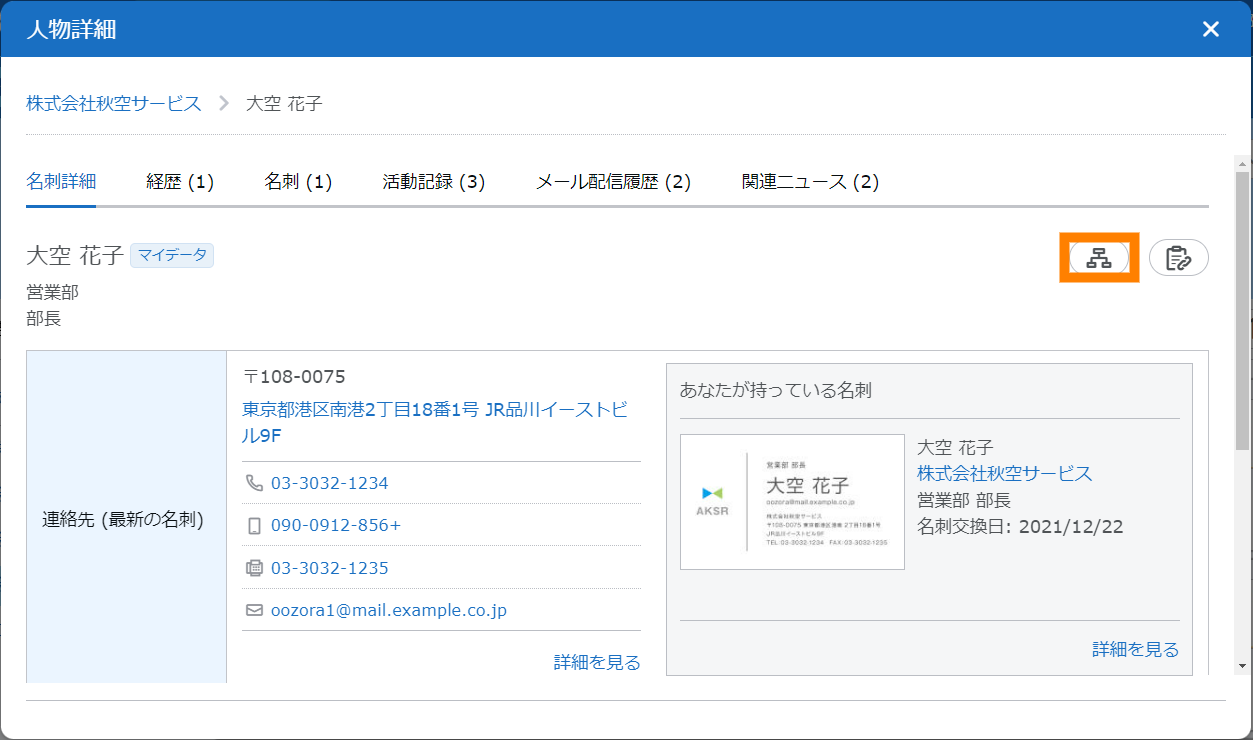Click the mobile icon beside 090-0912-856+

[x=254, y=526]
